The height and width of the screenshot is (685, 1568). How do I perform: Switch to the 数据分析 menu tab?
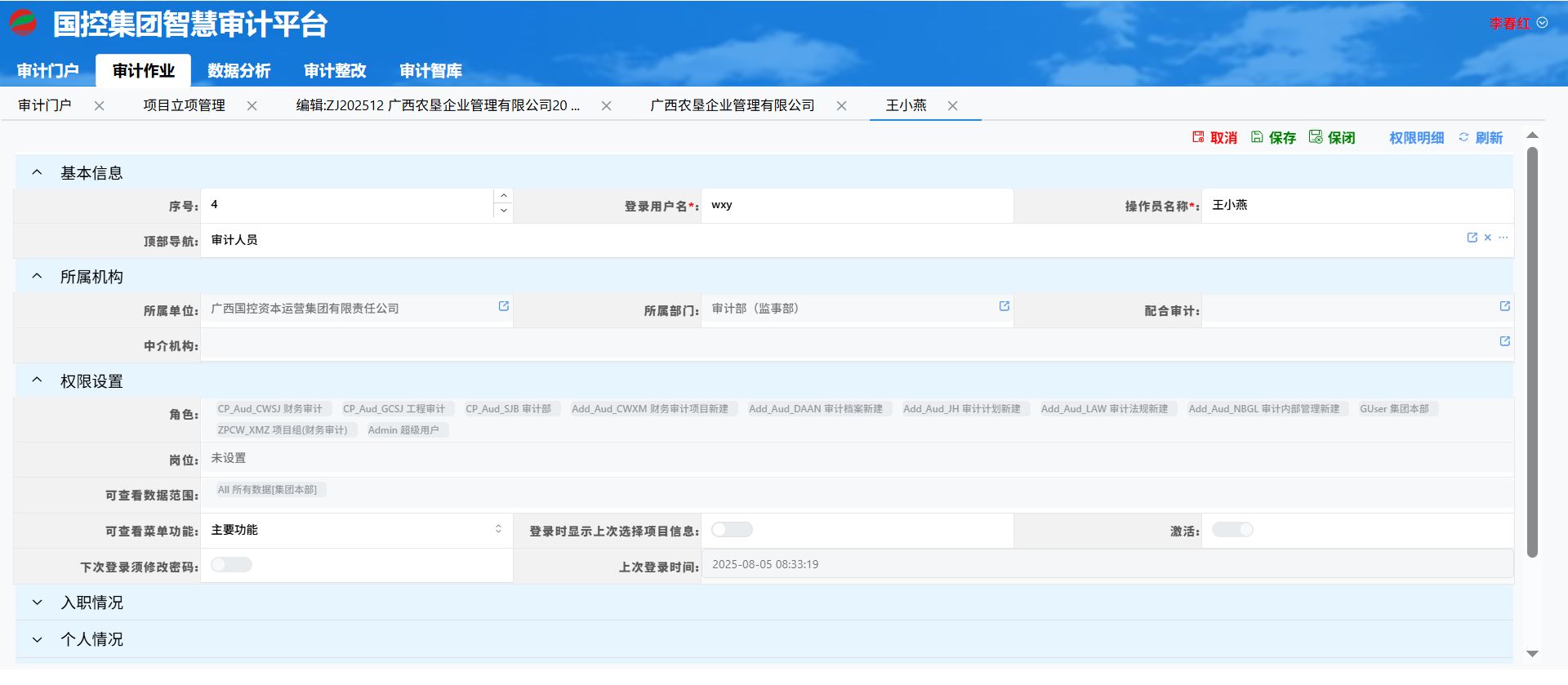(x=238, y=71)
